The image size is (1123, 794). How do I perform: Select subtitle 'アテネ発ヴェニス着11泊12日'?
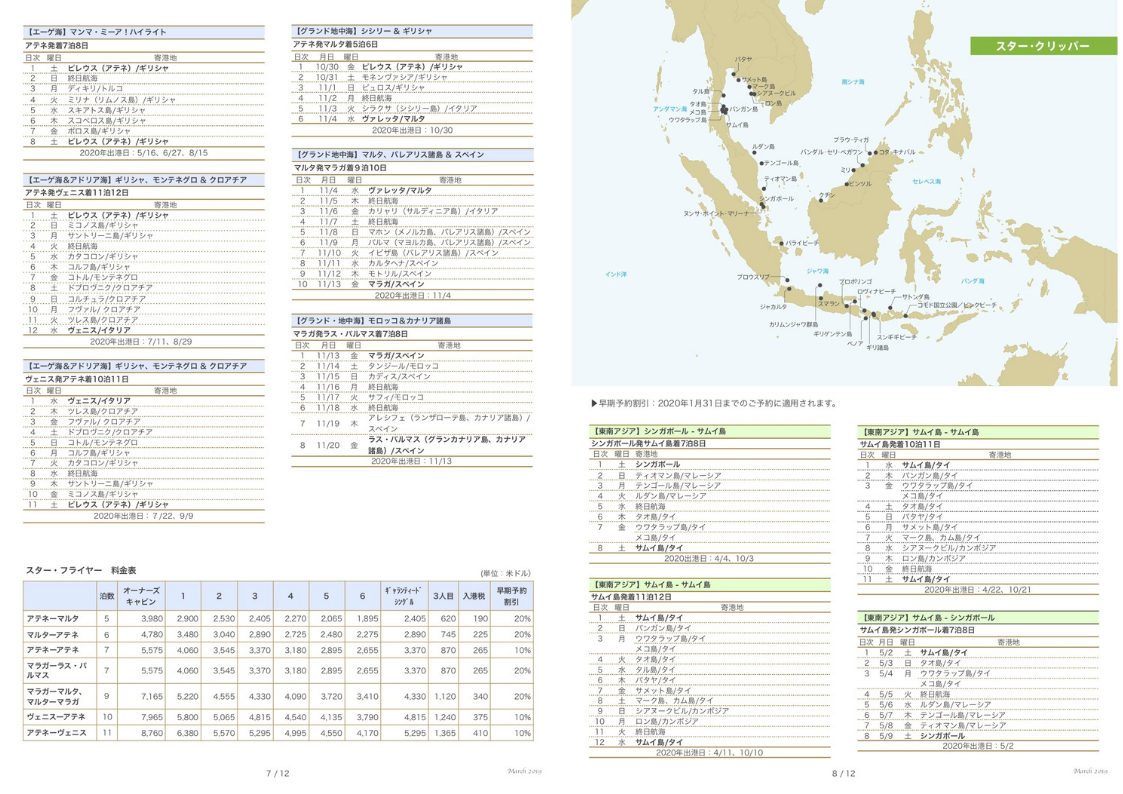coord(77,193)
